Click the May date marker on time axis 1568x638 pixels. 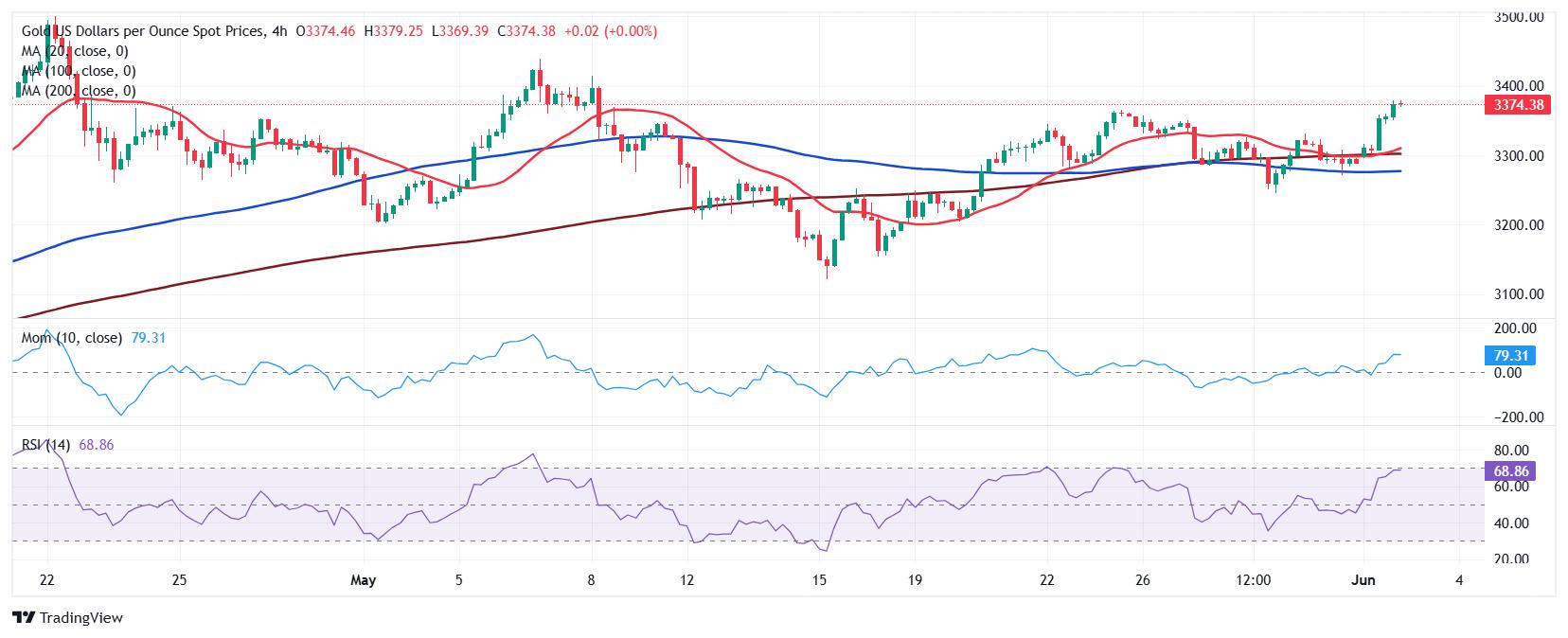point(363,580)
